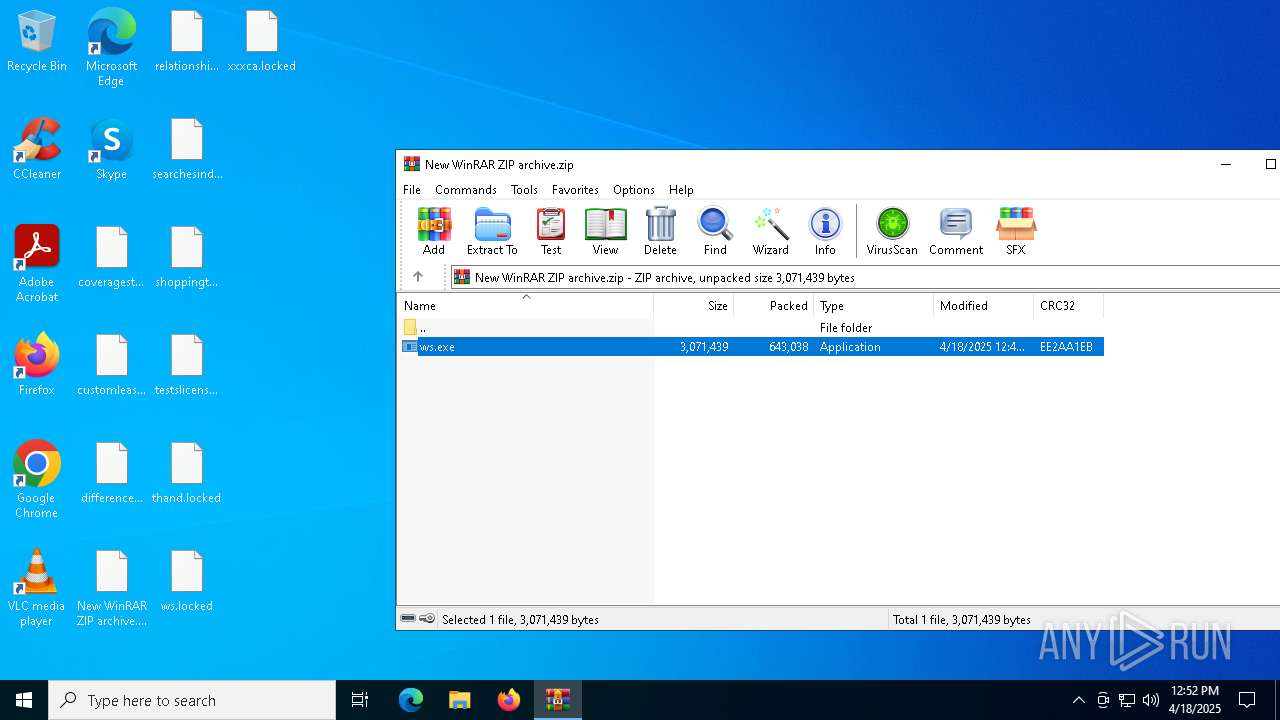
Task: Select the CCleaner desktop shortcut
Action: coord(37,150)
